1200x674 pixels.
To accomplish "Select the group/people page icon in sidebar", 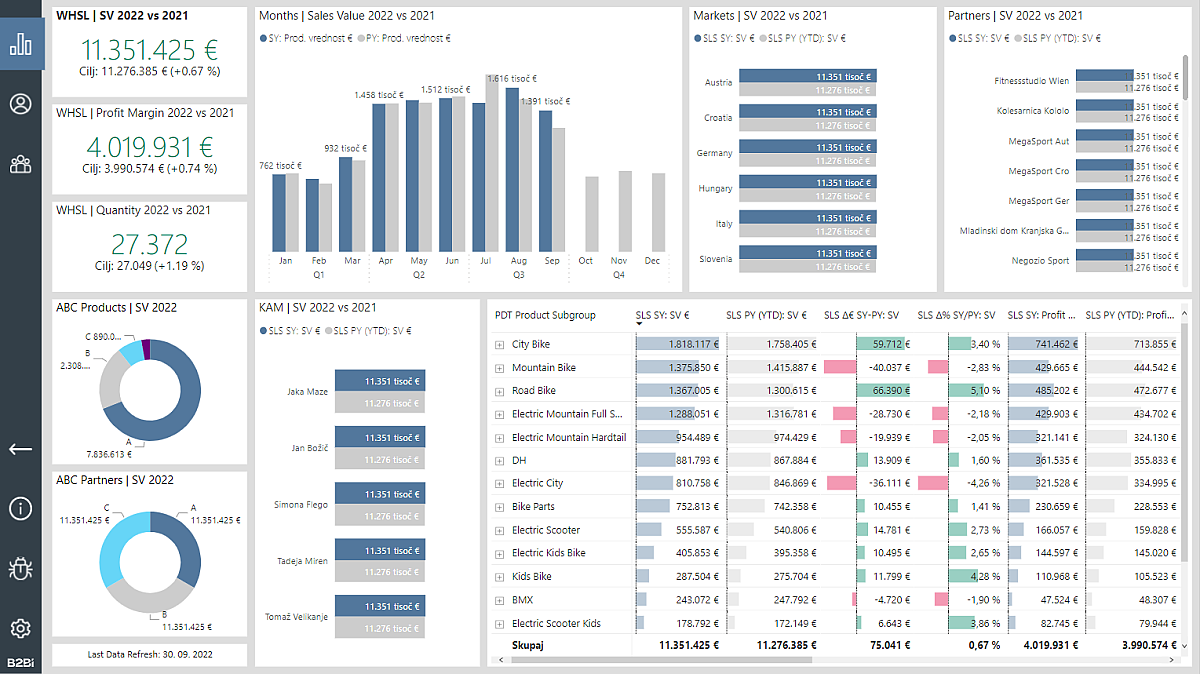I will pyautogui.click(x=20, y=163).
